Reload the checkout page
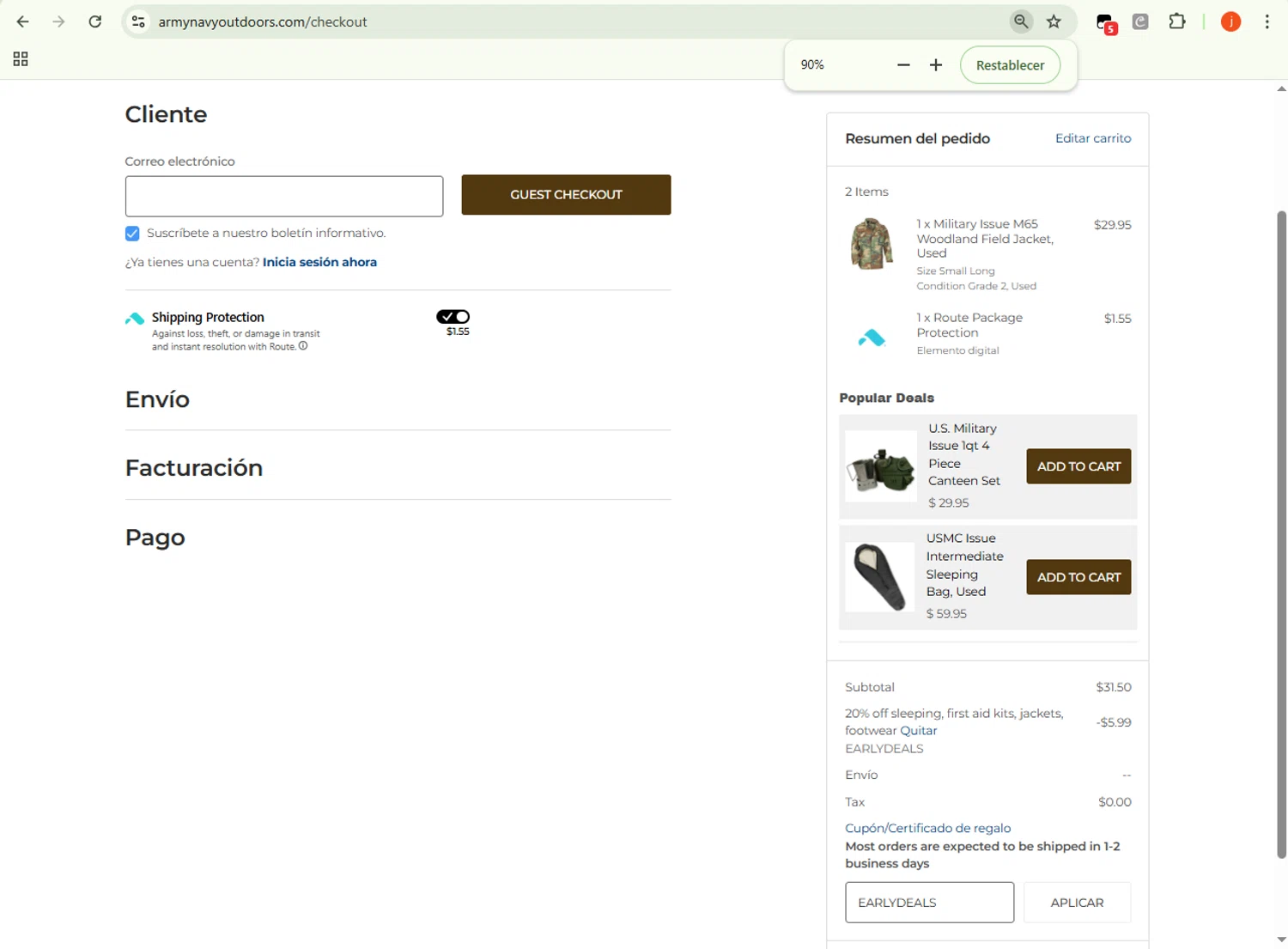 click(x=95, y=21)
